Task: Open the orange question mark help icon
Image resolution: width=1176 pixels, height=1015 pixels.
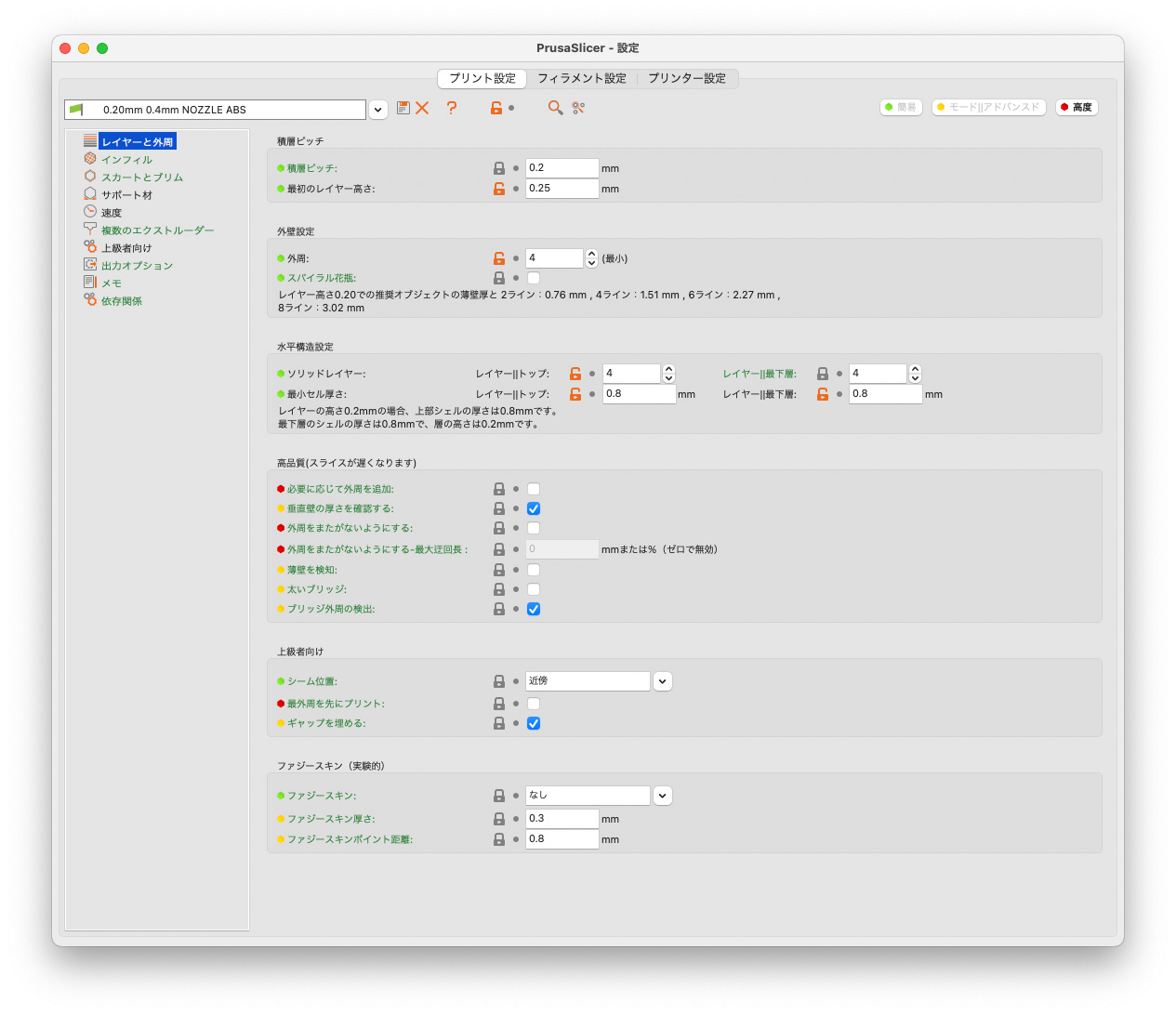Action: pos(452,108)
